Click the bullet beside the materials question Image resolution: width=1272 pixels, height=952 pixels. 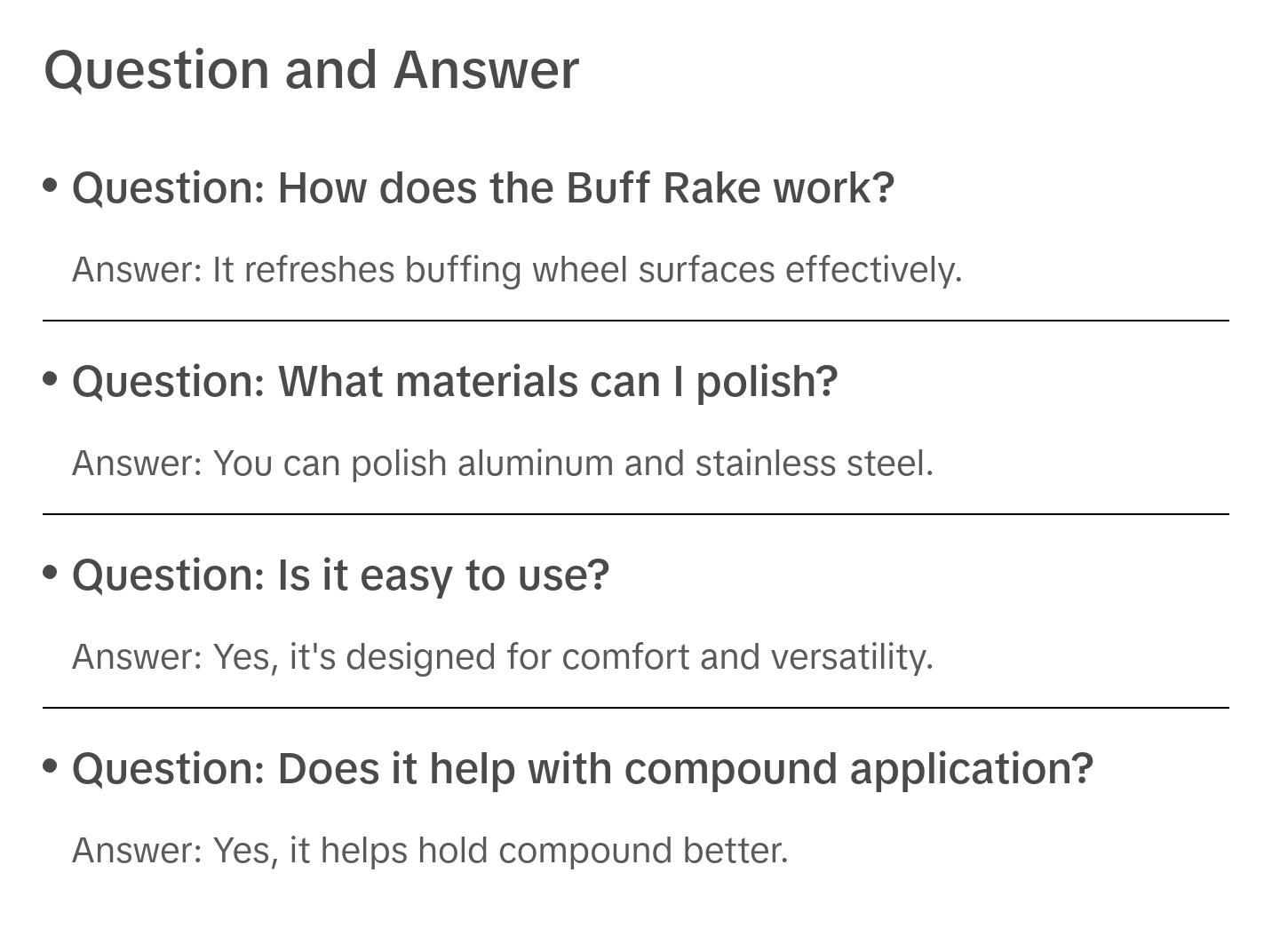51,378
